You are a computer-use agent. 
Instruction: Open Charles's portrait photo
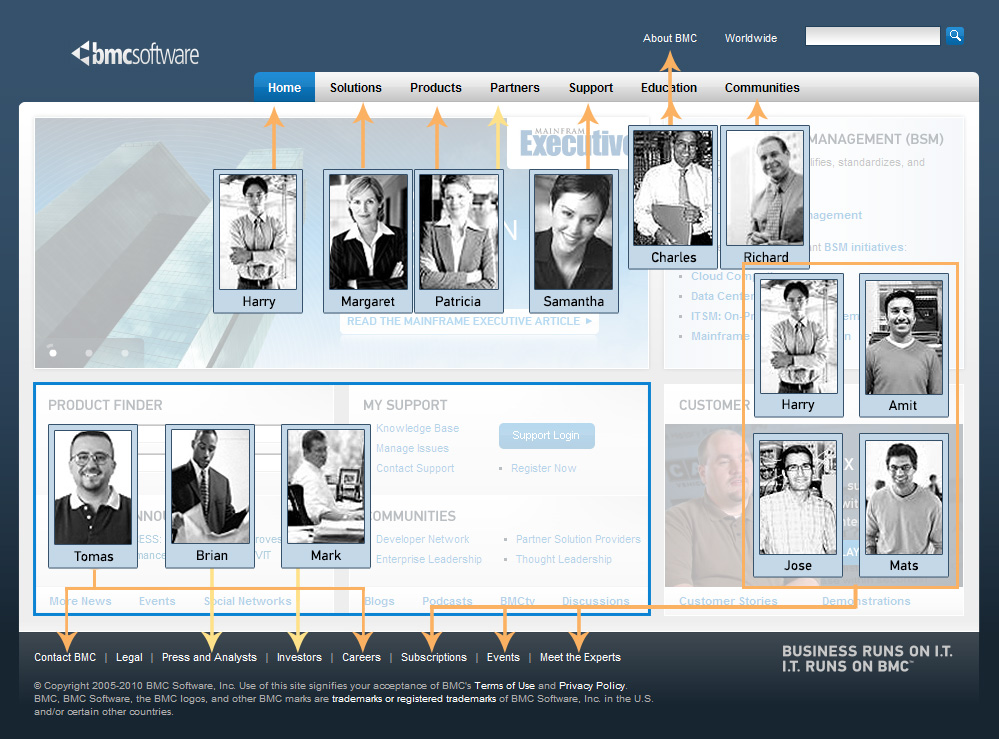[672, 185]
